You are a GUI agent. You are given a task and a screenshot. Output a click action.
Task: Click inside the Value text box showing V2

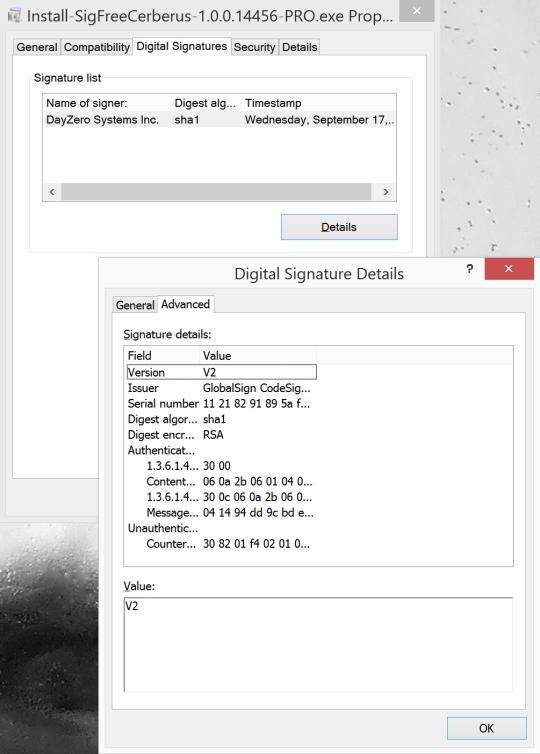pyautogui.click(x=318, y=644)
